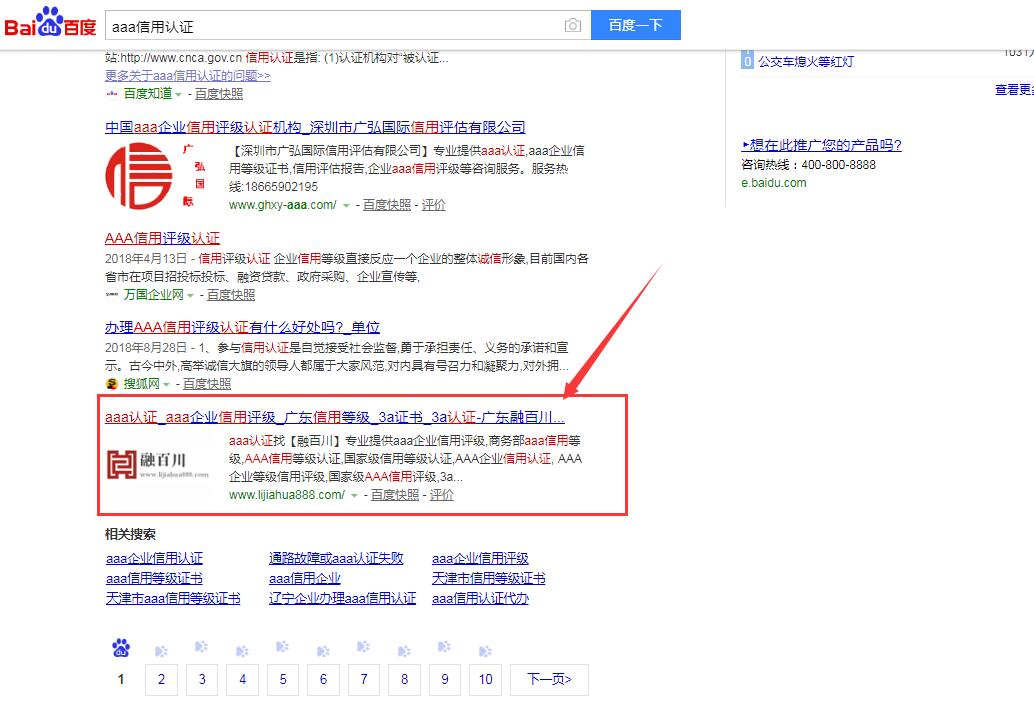The width and height of the screenshot is (1034, 709).
Task: Open 想在此推广您的产品吗 link
Action: pos(821,145)
